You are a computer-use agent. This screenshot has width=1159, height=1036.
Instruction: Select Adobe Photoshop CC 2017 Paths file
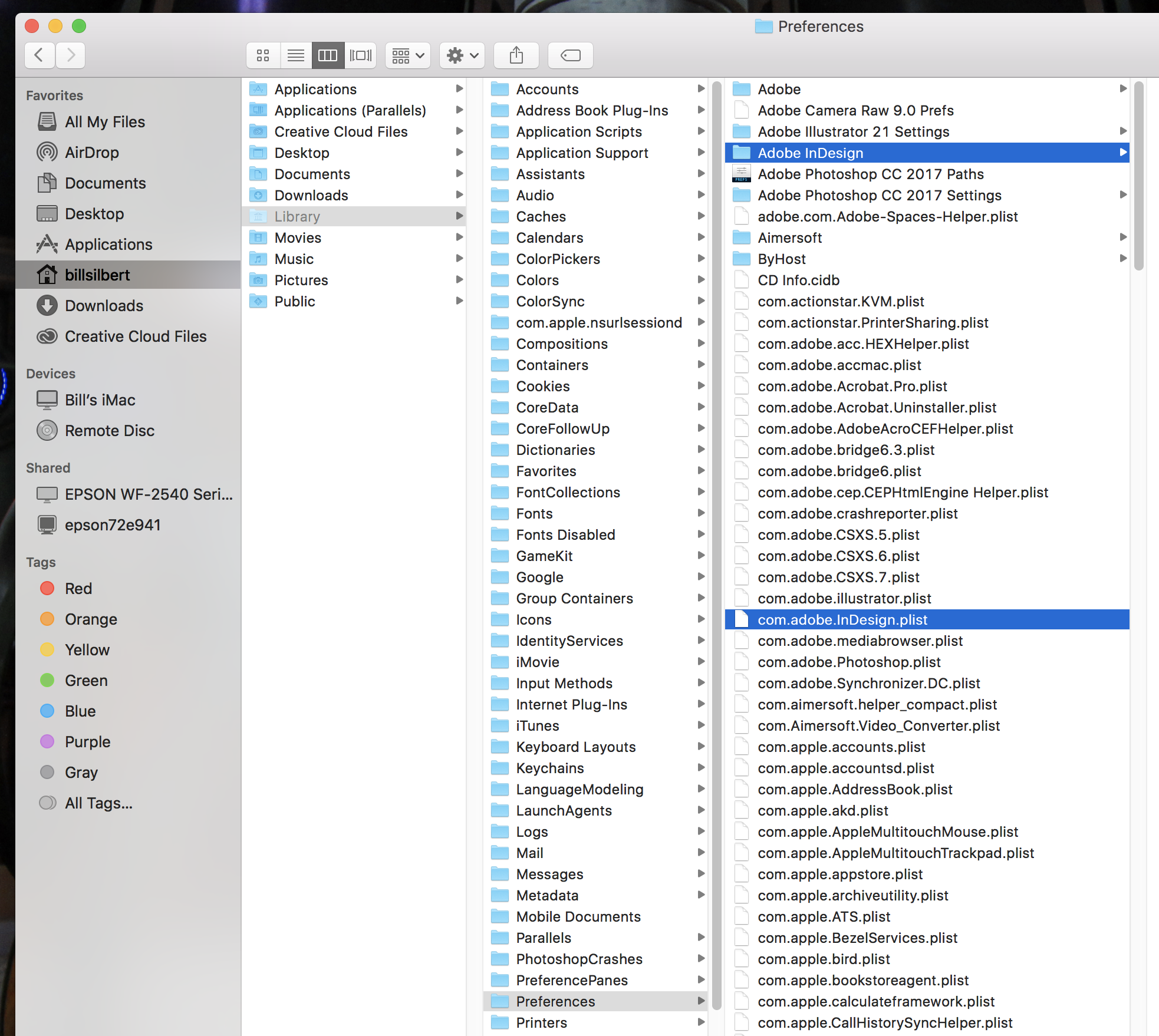click(x=927, y=174)
